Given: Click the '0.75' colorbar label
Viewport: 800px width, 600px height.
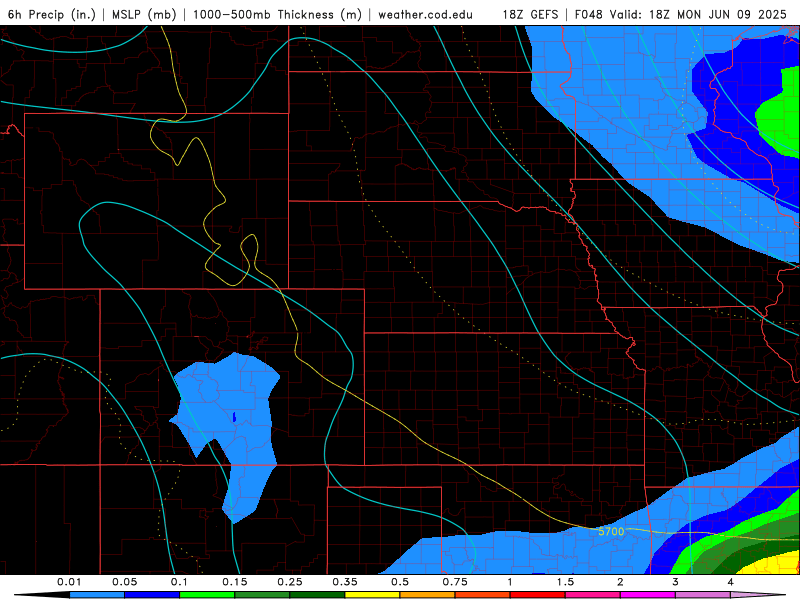Looking at the screenshot, I should (455, 582).
